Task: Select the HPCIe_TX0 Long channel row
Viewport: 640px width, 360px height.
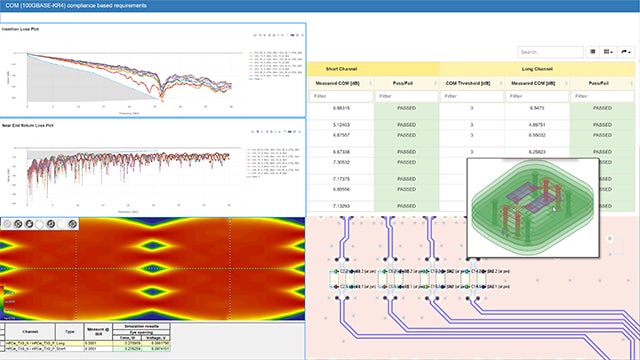Action: tap(87, 344)
